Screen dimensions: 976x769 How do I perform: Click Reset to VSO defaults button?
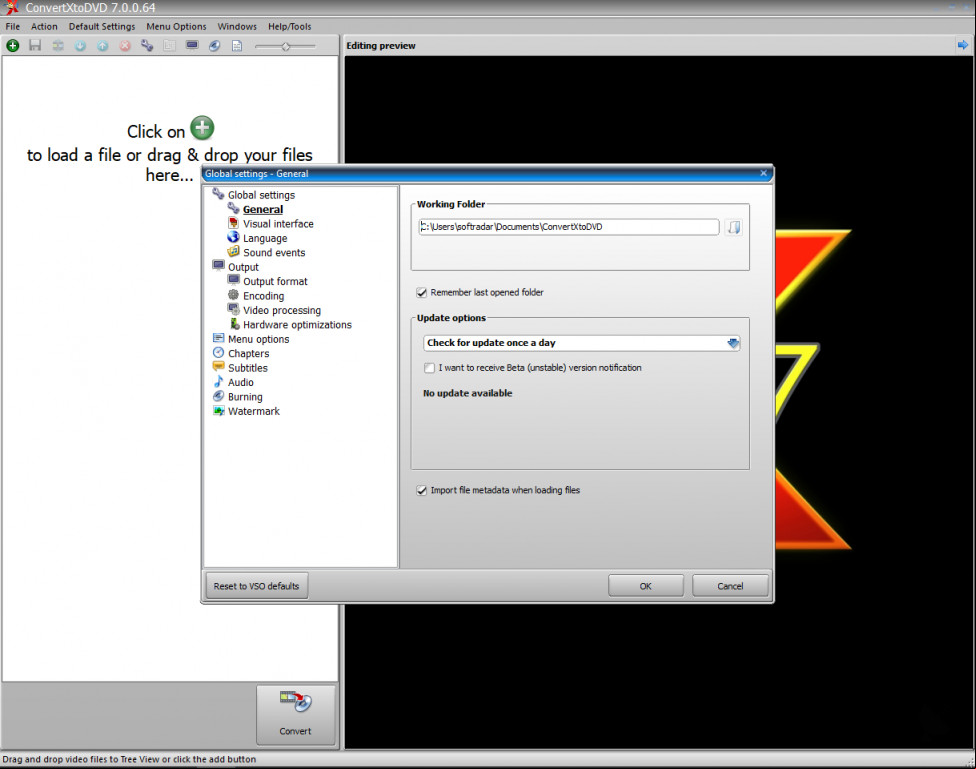pyautogui.click(x=256, y=586)
